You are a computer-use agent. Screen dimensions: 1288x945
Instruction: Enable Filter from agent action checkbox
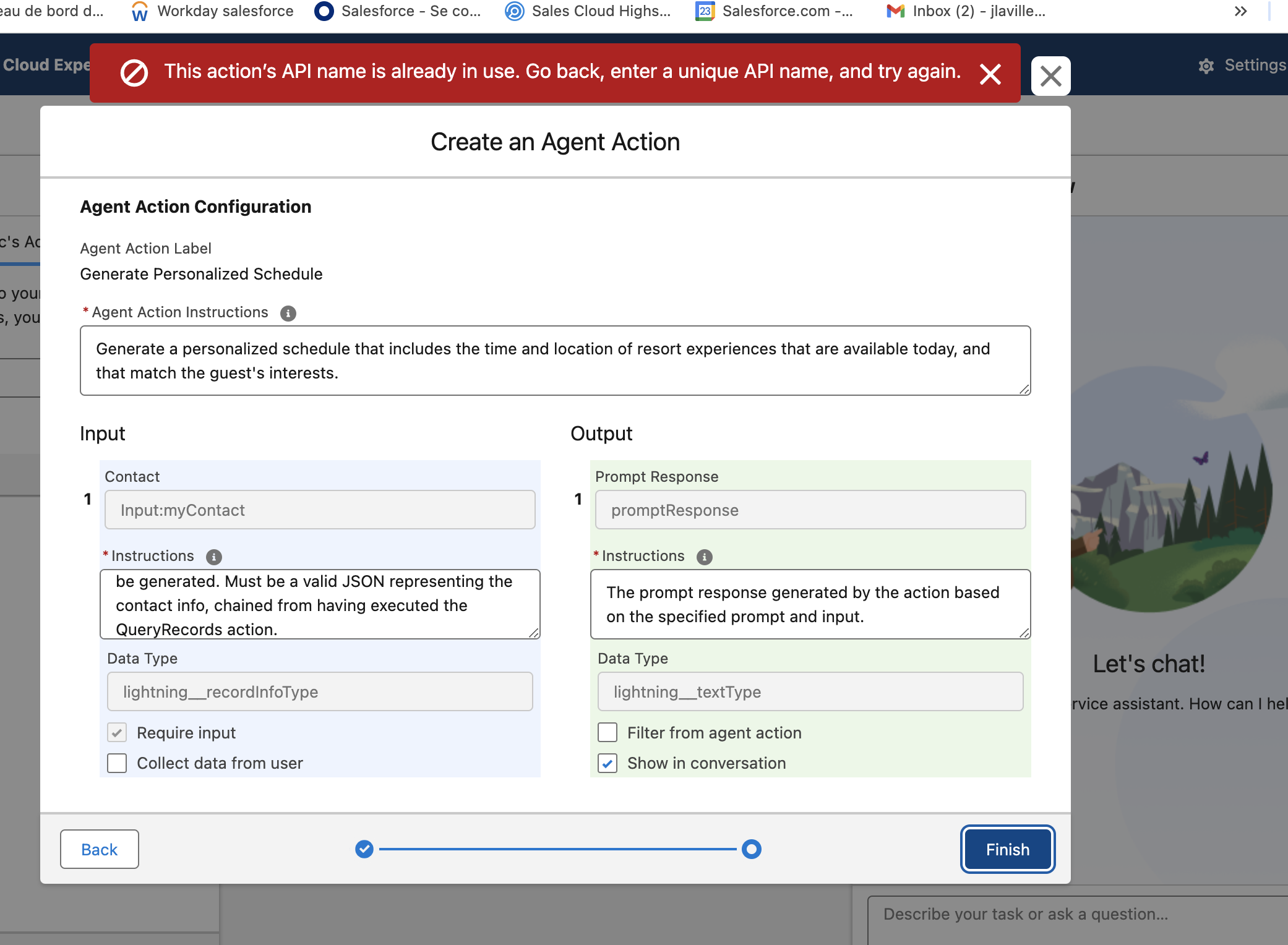[608, 733]
